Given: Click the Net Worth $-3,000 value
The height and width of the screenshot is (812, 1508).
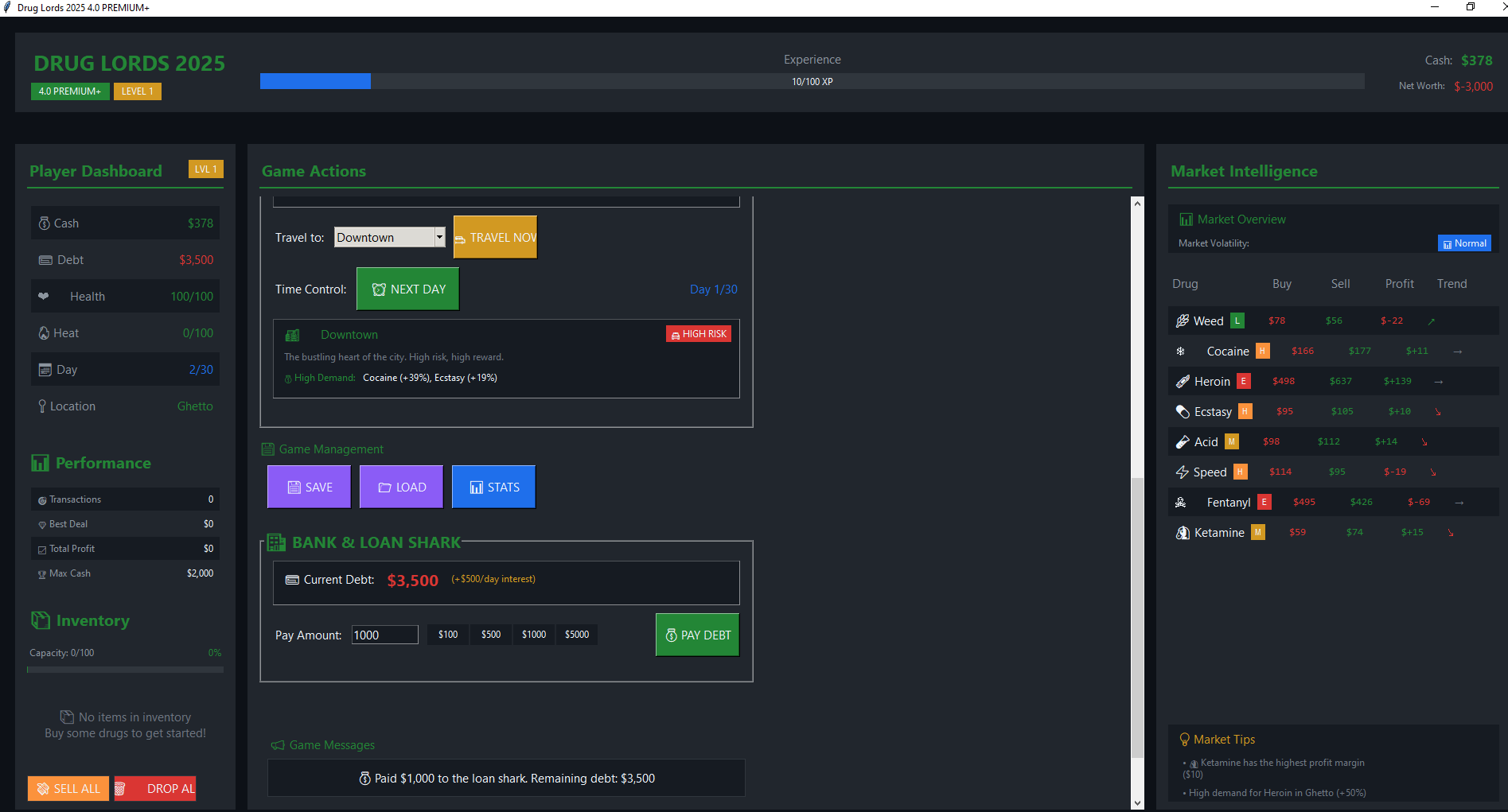Looking at the screenshot, I should 1473,86.
